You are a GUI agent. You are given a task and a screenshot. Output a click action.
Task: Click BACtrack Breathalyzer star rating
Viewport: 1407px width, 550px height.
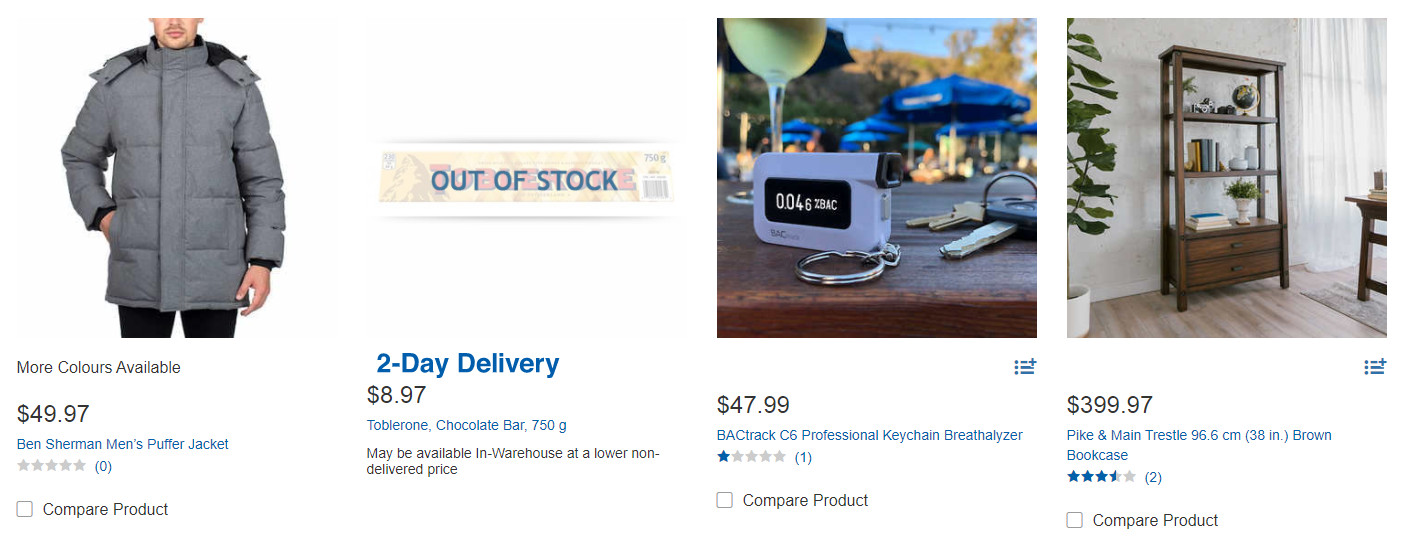pyautogui.click(x=751, y=457)
